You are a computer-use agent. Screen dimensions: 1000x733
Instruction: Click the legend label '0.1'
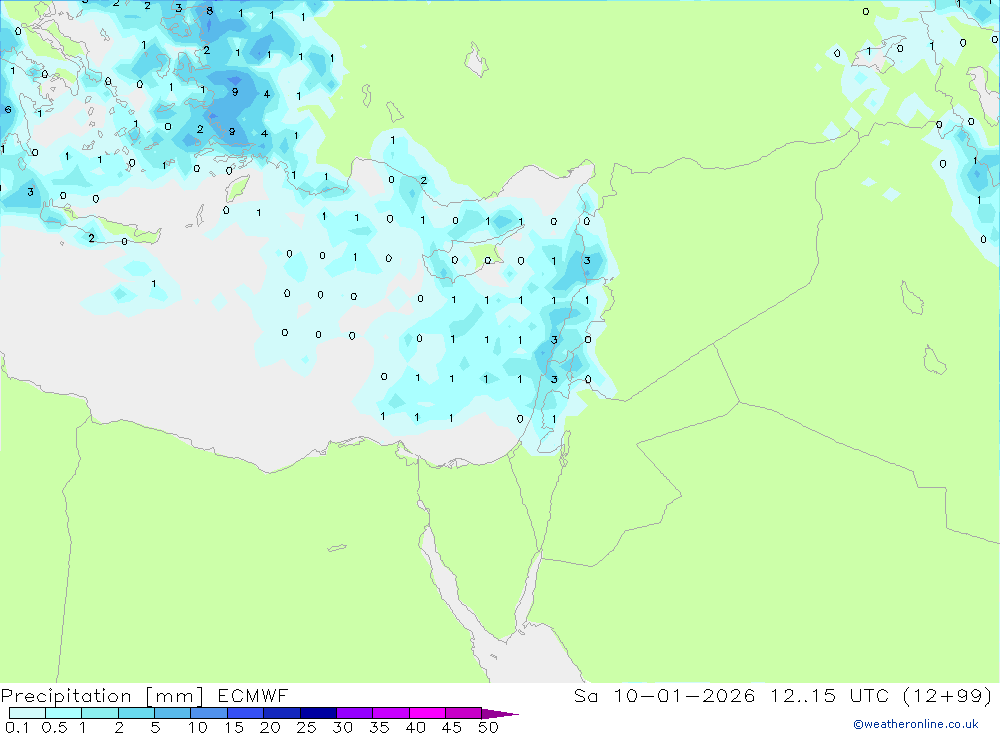(x=16, y=727)
